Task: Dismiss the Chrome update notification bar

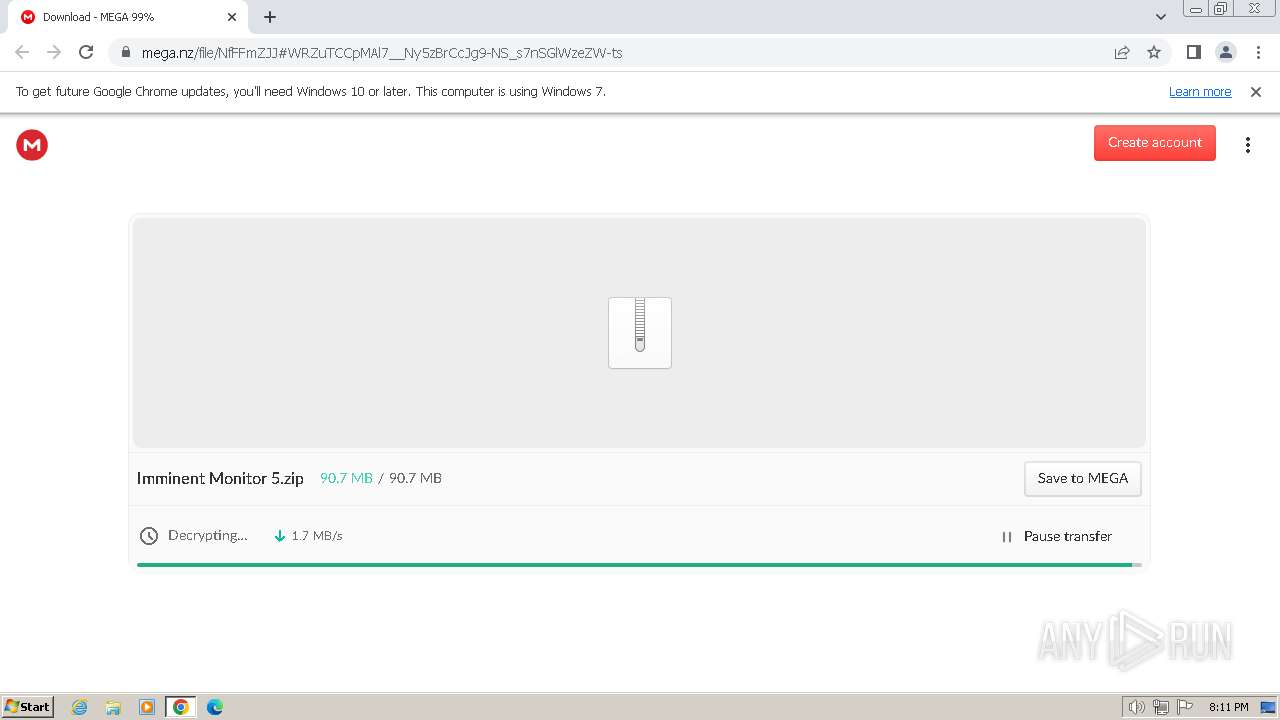Action: pyautogui.click(x=1256, y=92)
